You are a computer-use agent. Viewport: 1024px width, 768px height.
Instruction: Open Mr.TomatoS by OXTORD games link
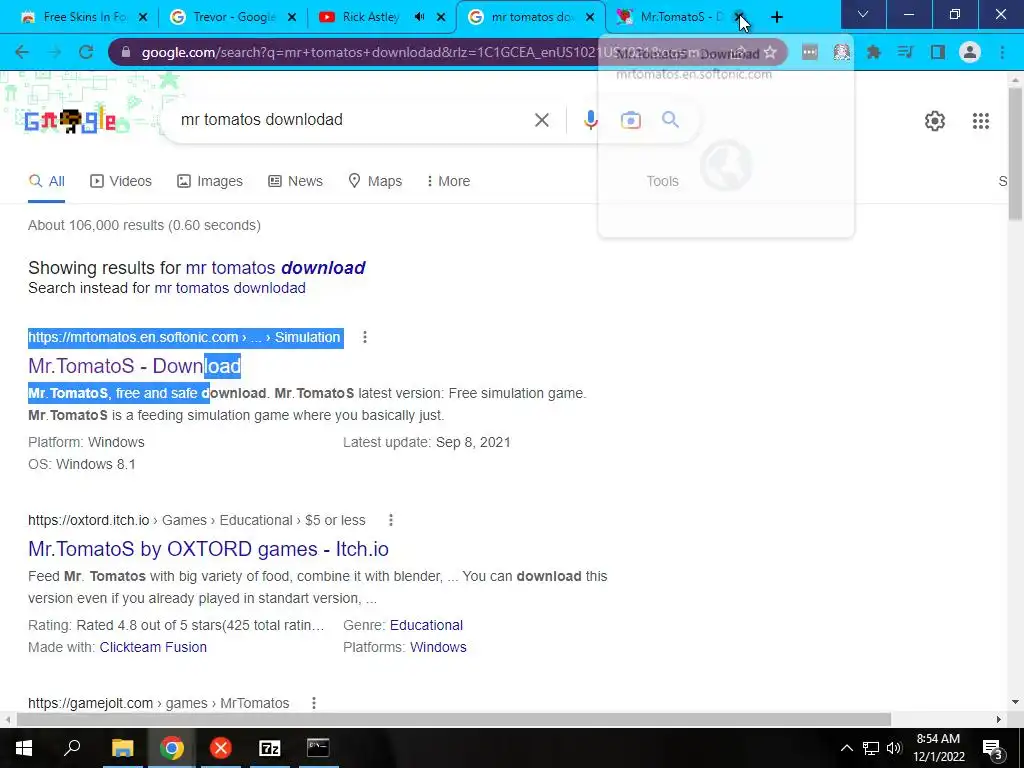tap(208, 549)
